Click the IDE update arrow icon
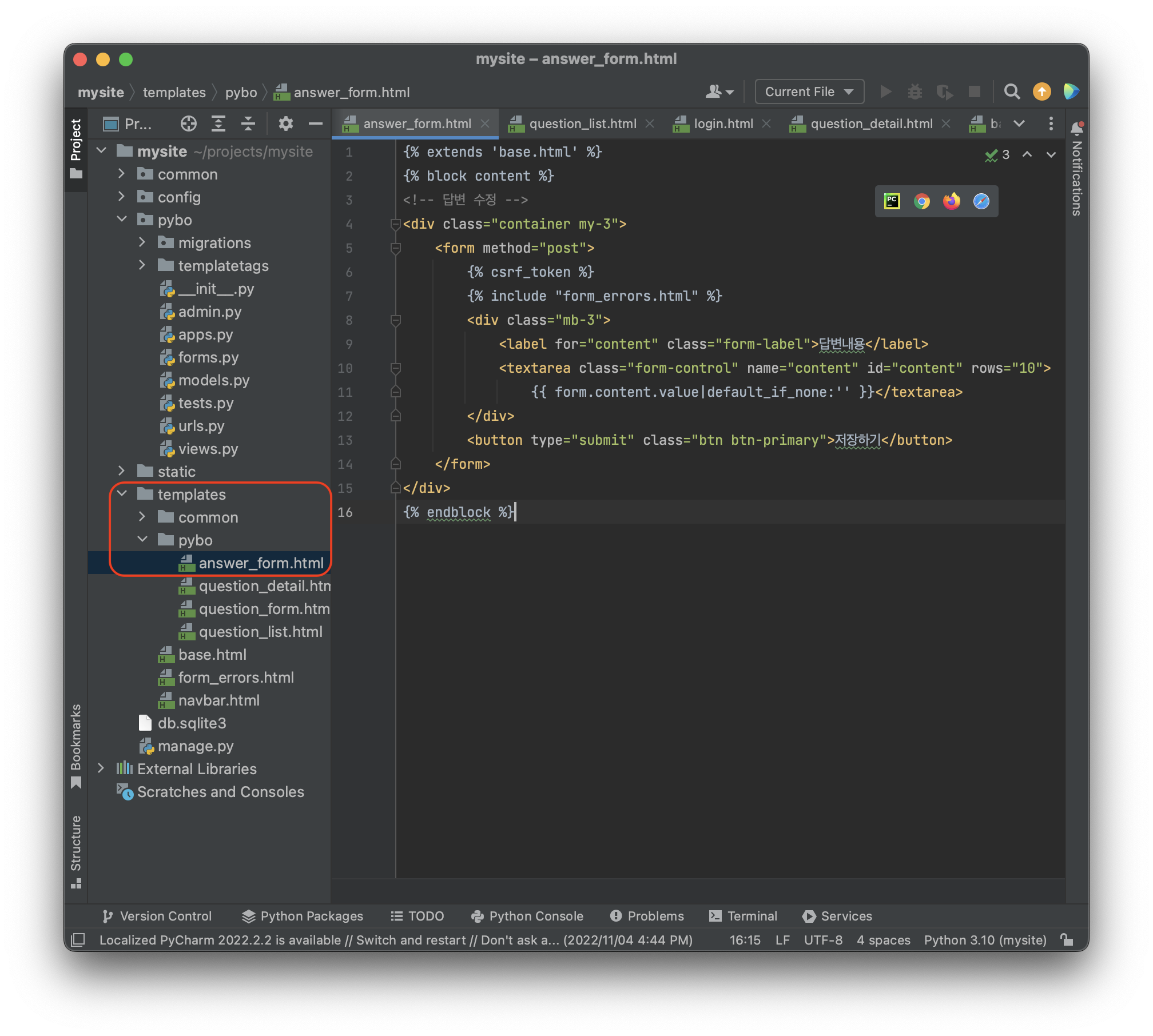 (1041, 91)
